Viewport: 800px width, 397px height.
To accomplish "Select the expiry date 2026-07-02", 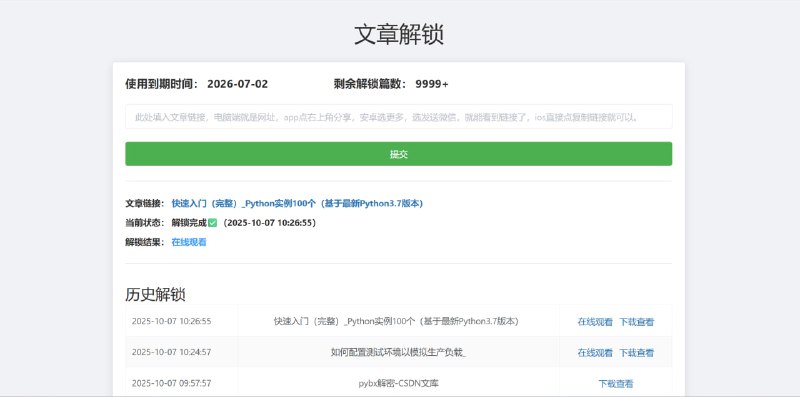I will click(237, 84).
